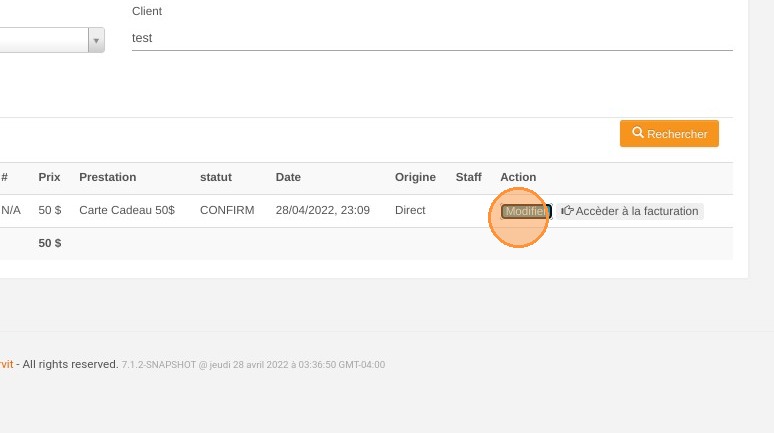
Task: Select the Carte Cadeau 50$ cell
Action: (x=127, y=210)
